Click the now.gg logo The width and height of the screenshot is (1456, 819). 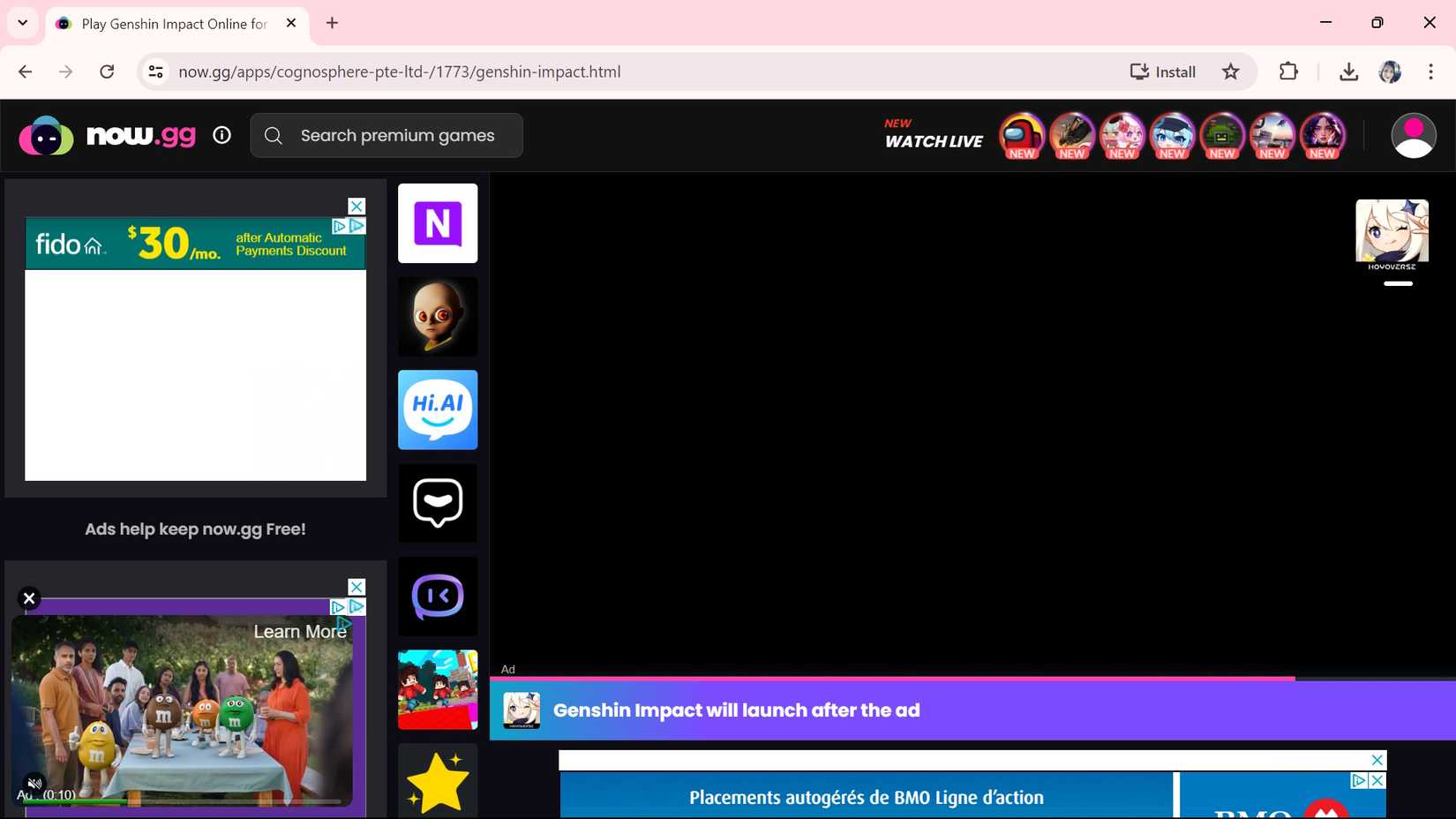tap(108, 136)
